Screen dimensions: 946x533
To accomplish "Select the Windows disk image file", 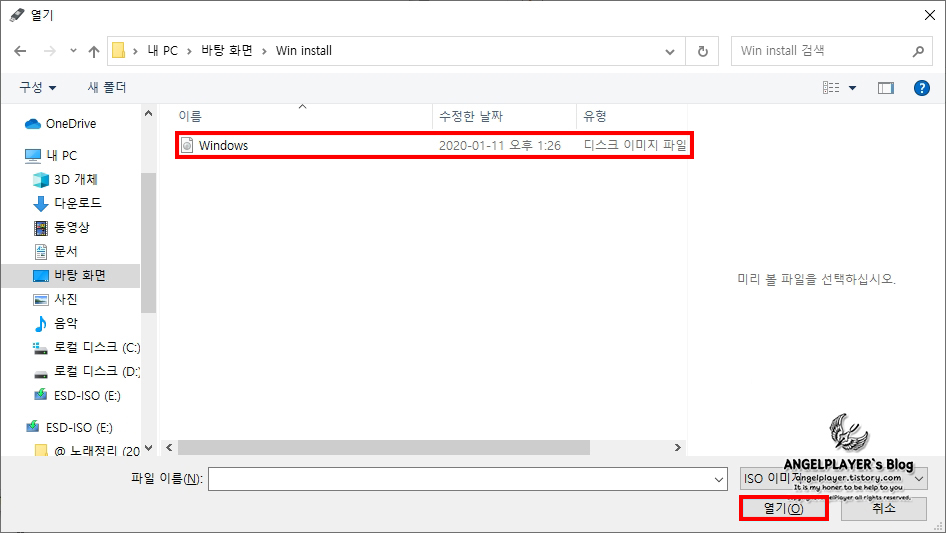I will point(434,145).
